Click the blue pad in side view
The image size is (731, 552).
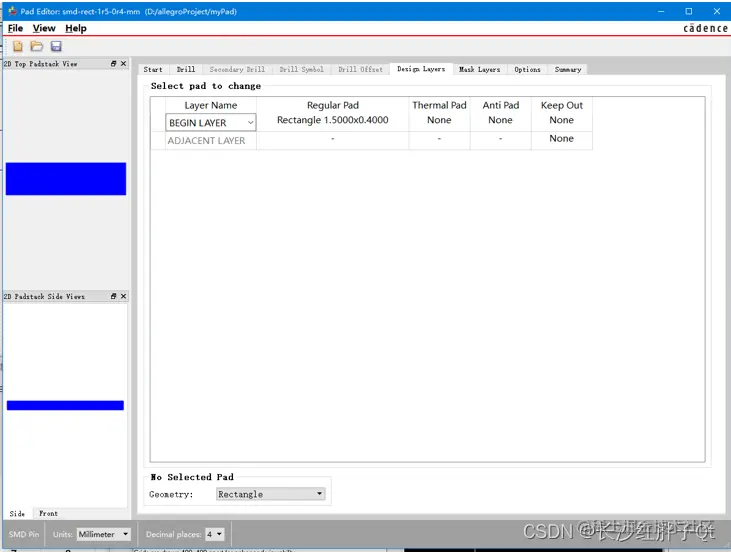point(65,405)
